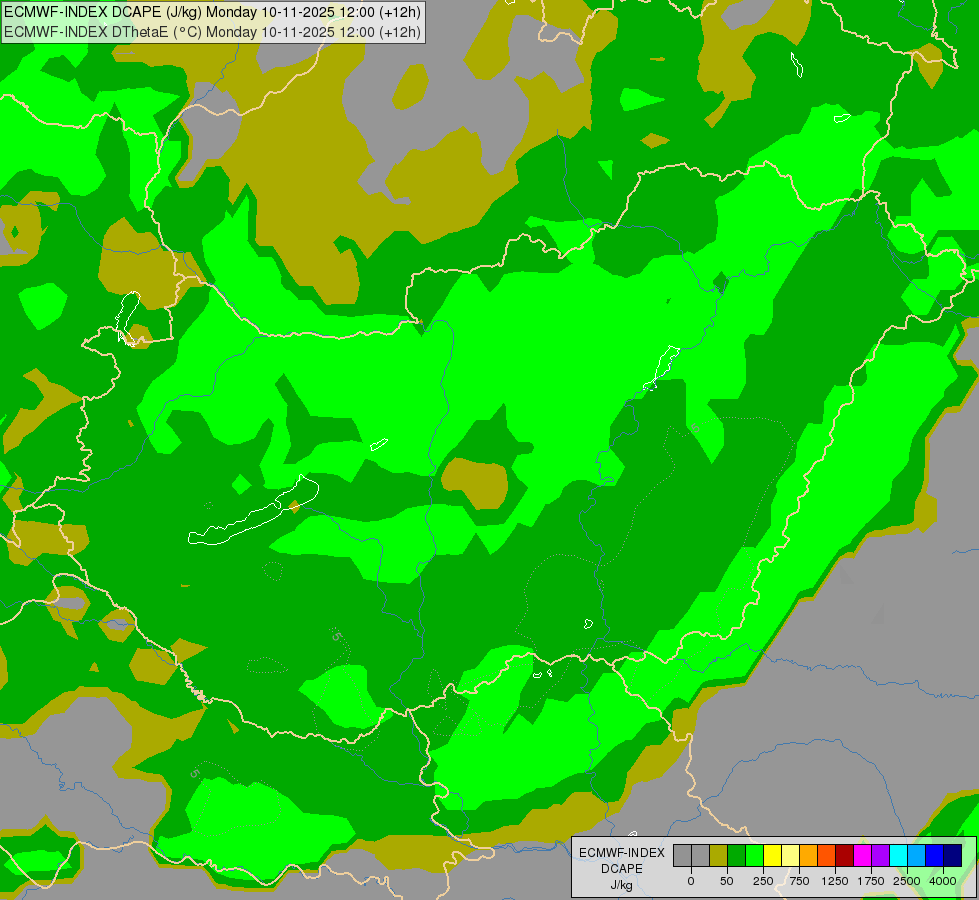Click the light blue legend swatch
979x900 pixels.
pos(917,855)
